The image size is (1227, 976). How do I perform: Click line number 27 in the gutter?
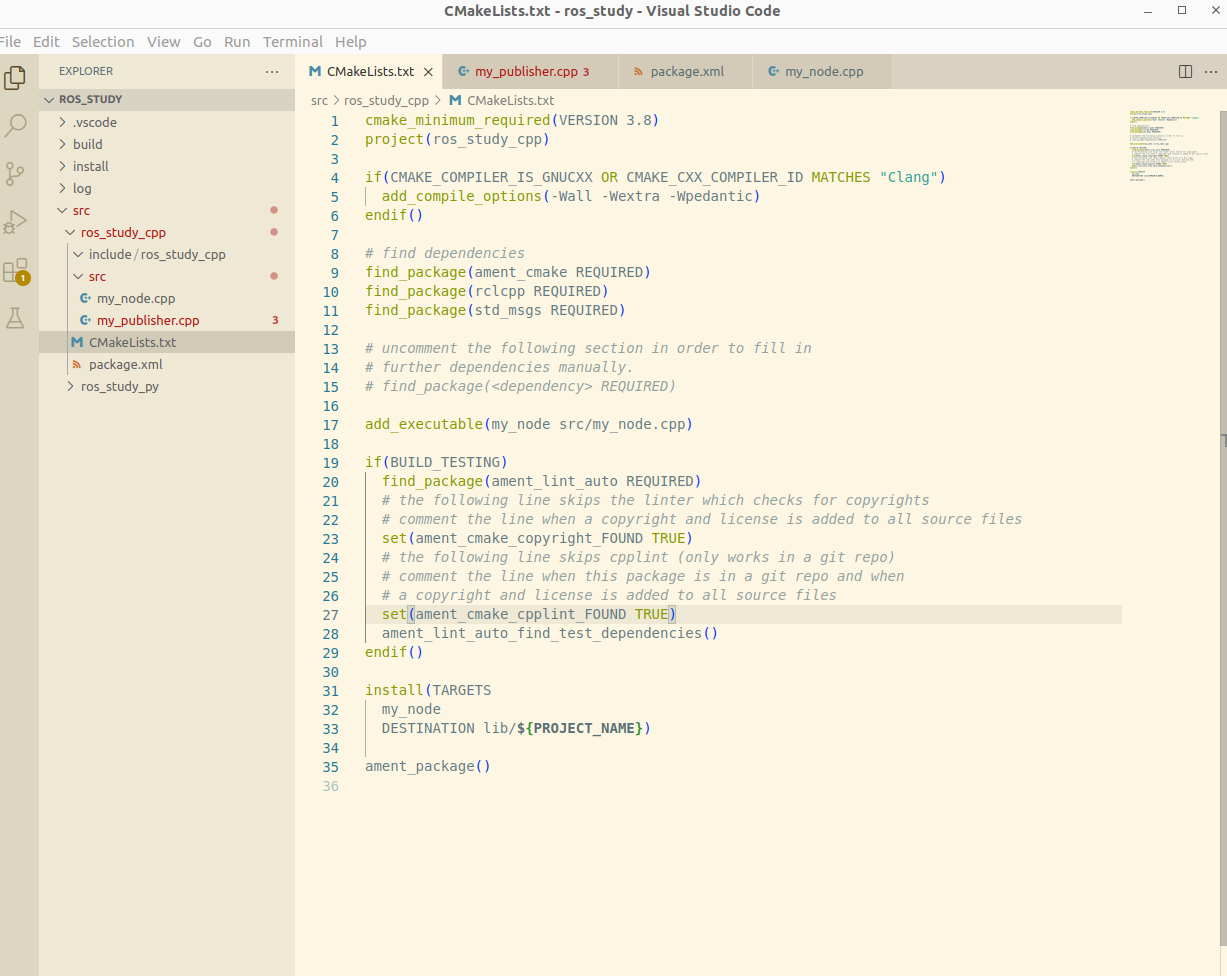[331, 614]
